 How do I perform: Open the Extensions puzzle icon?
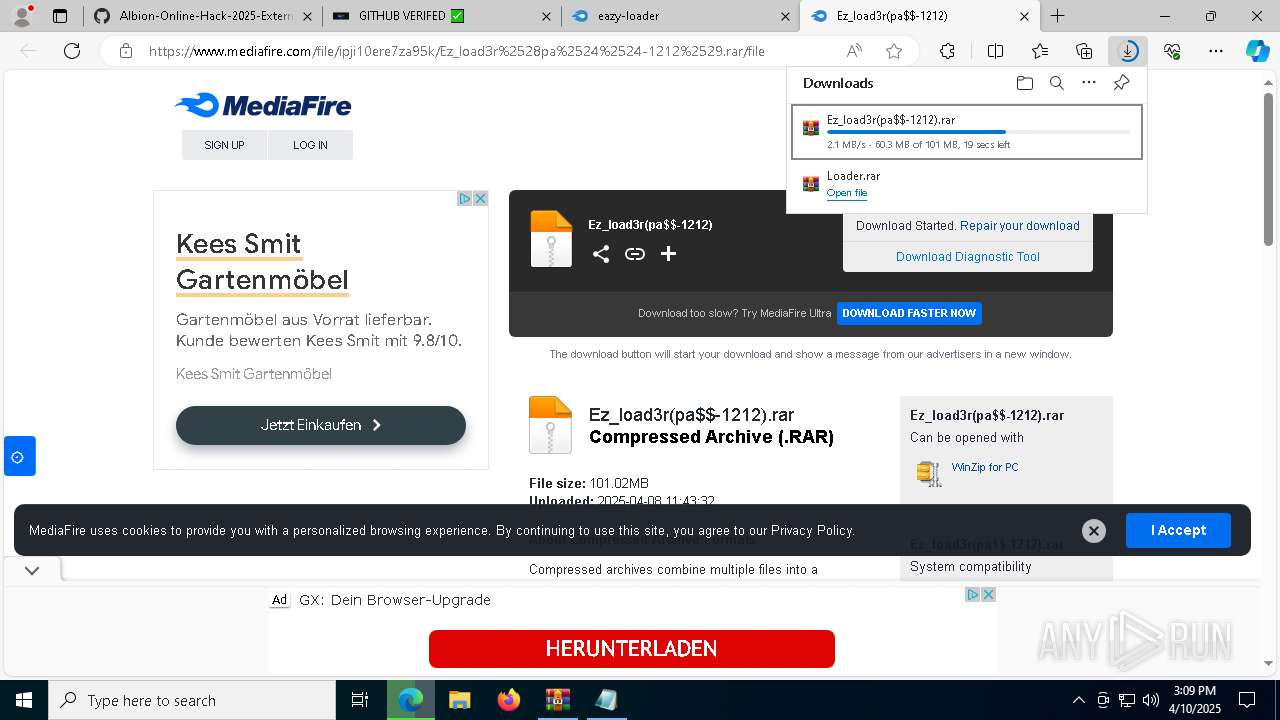(x=947, y=51)
